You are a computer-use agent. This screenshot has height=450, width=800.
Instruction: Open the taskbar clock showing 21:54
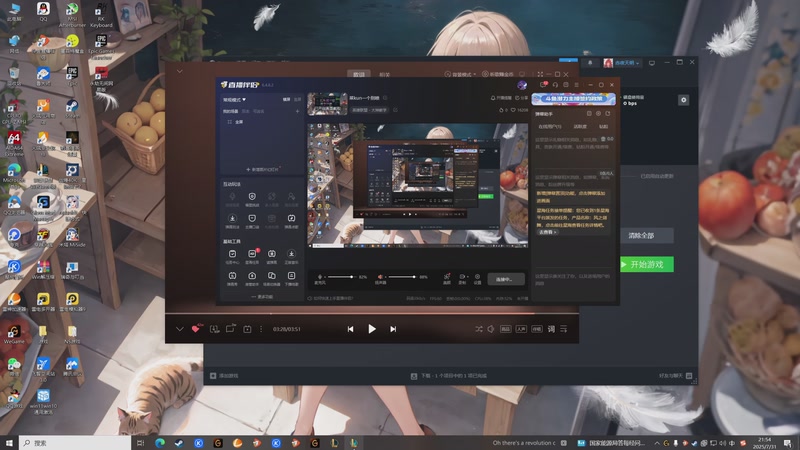coord(765,442)
